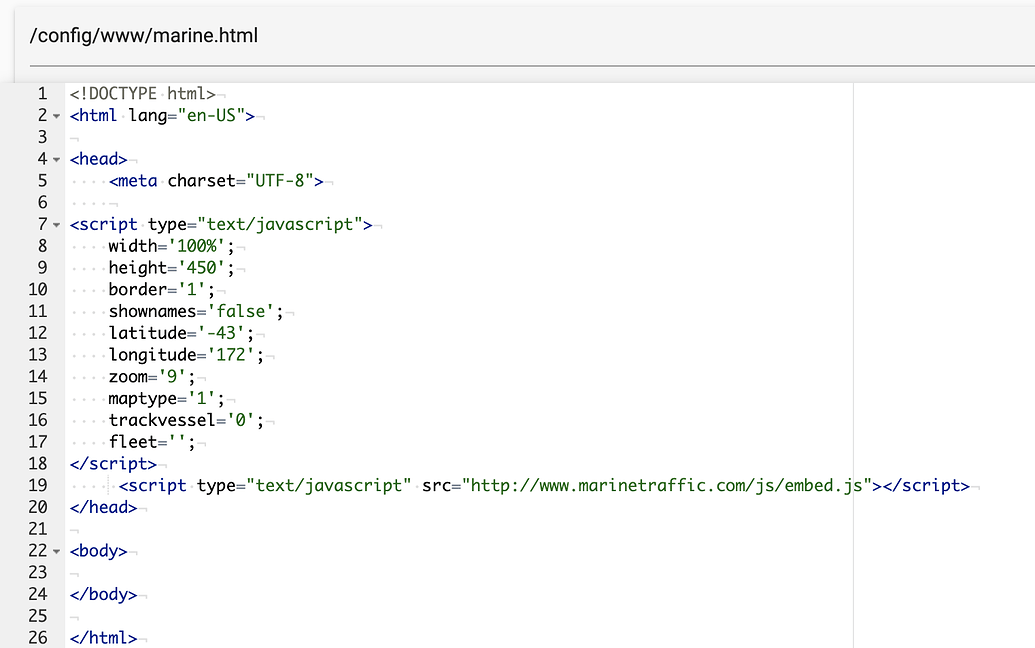The image size is (1035, 648).
Task: Place cursor on shownames 'false' value
Action: 244,312
